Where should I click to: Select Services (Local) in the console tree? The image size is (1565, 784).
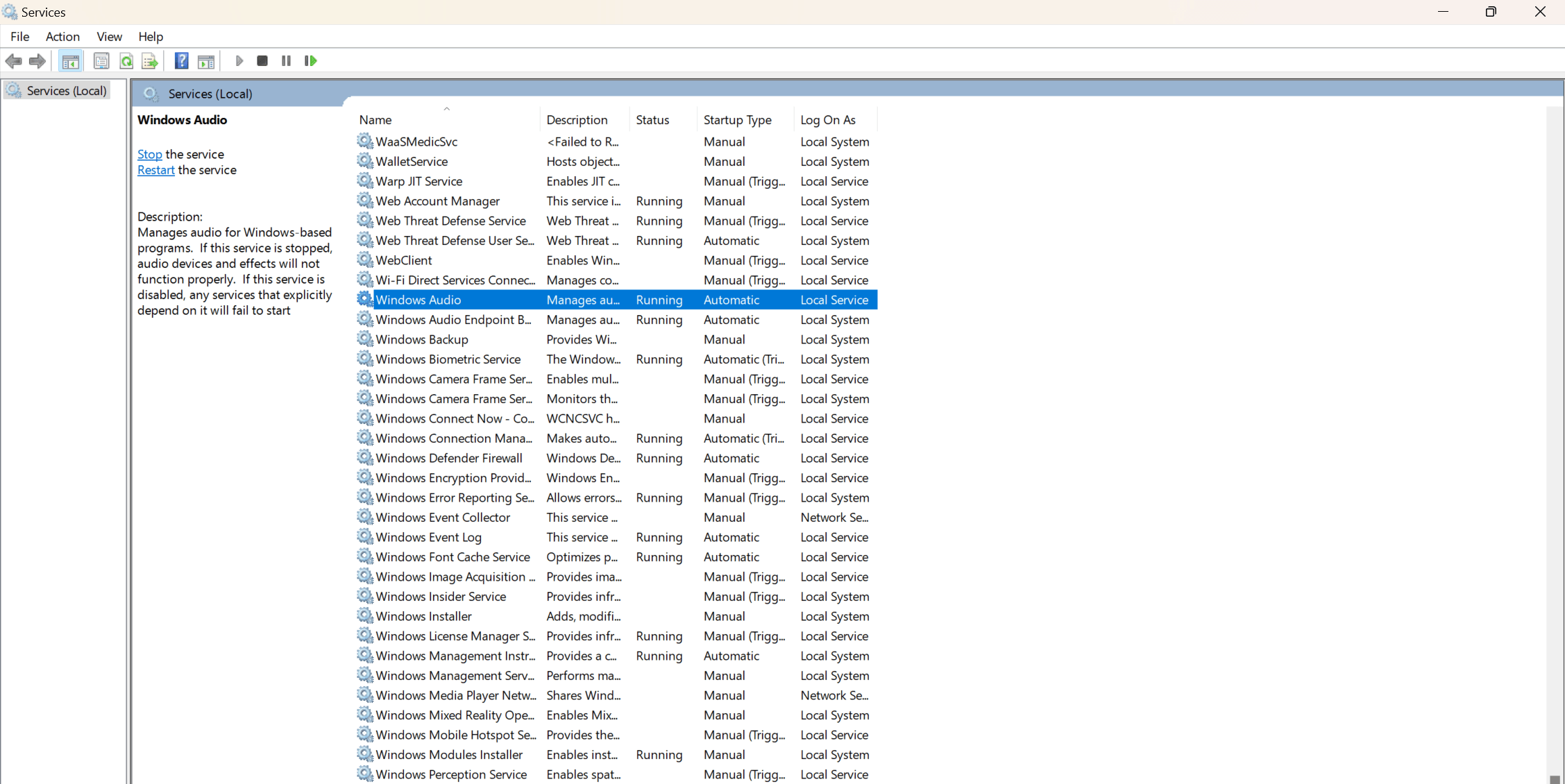click(x=66, y=90)
